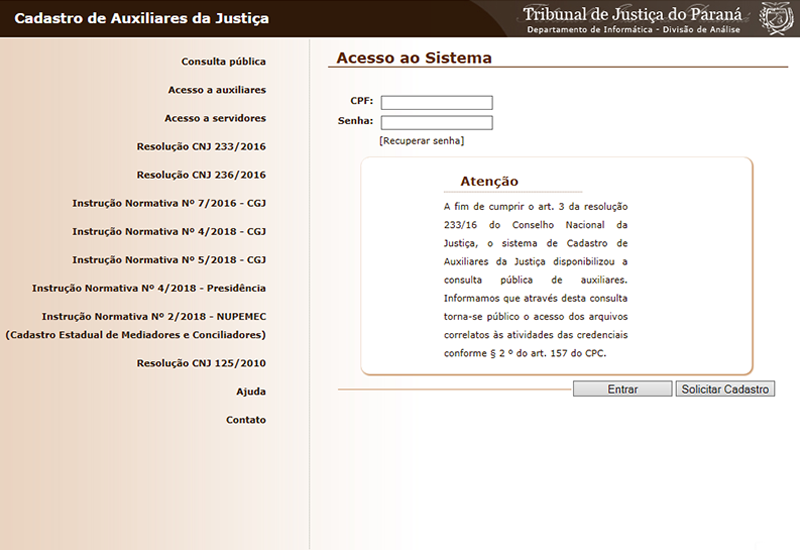Click Departamento de Informática - Divisão de Análise text
Viewport: 800px width, 550px height.
click(633, 30)
